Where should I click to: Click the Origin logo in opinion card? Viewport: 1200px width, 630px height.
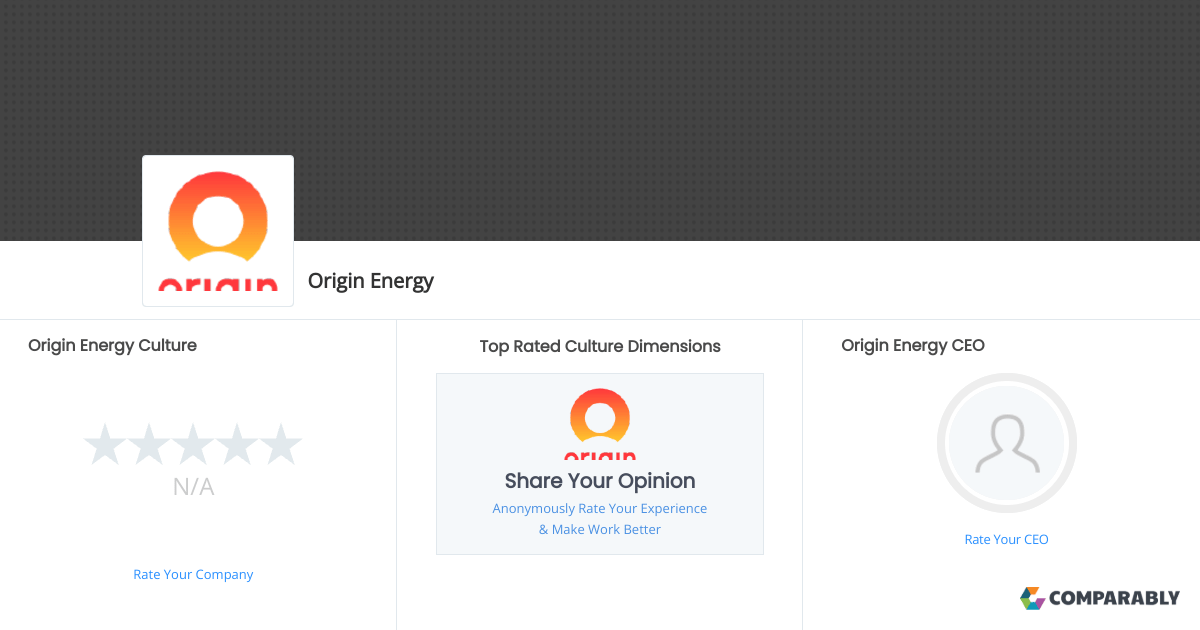click(x=600, y=424)
